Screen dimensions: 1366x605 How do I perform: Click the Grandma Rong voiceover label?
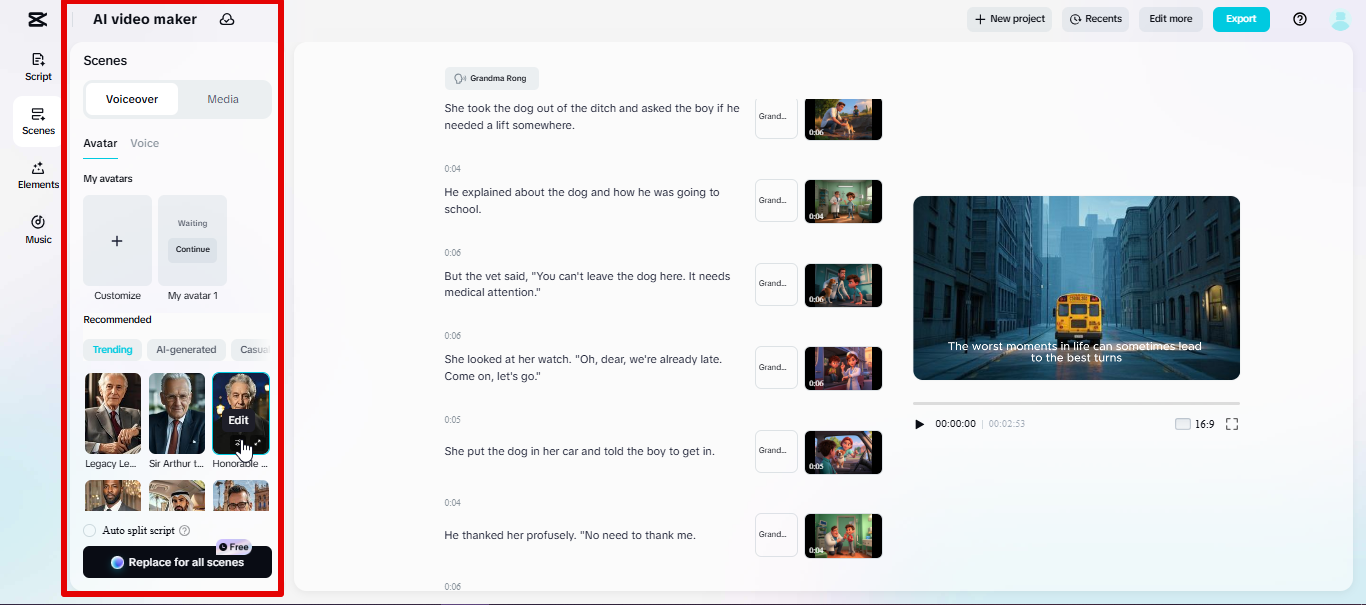(x=491, y=78)
